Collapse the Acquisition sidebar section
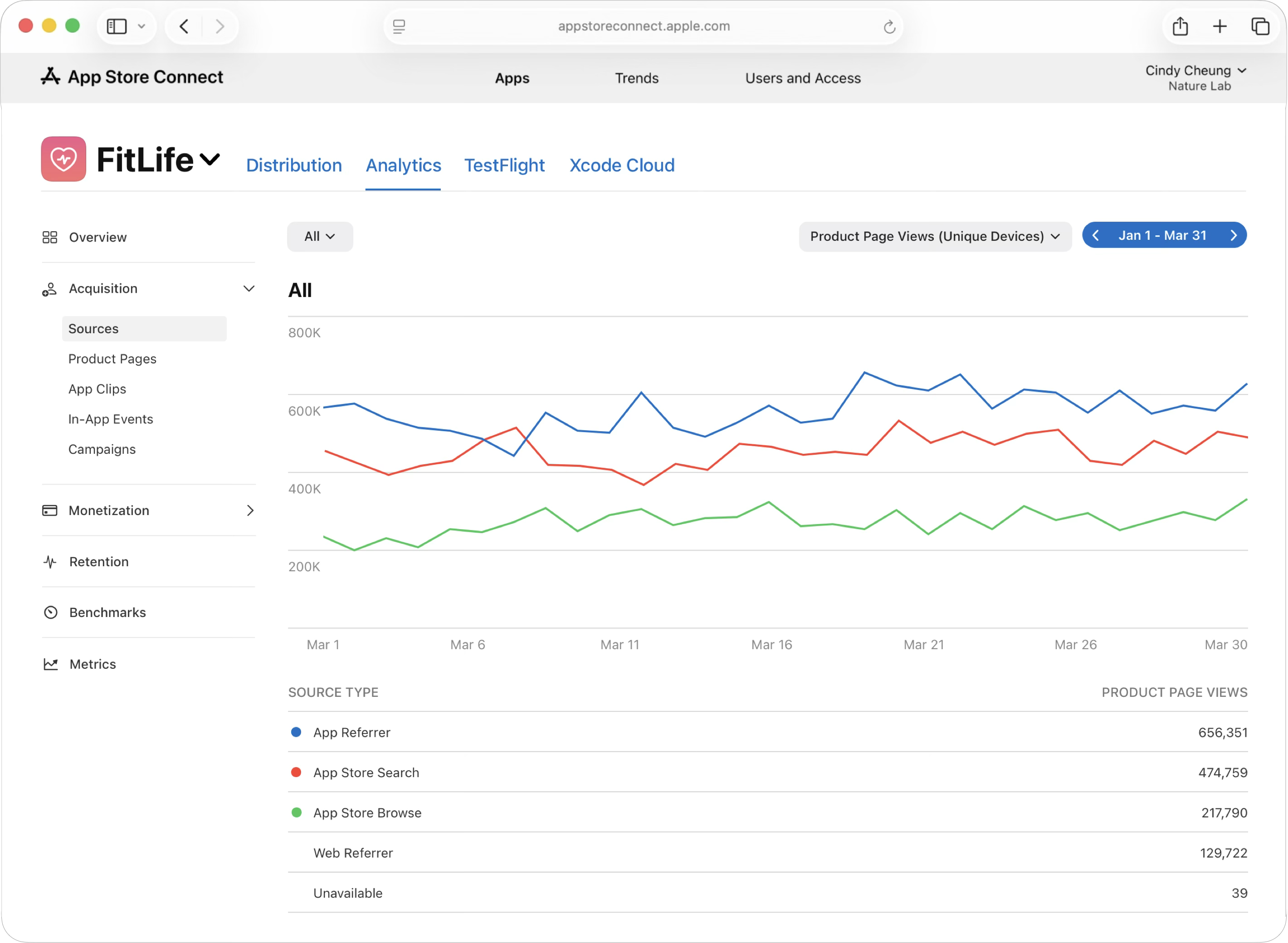The image size is (1288, 943). click(x=249, y=289)
